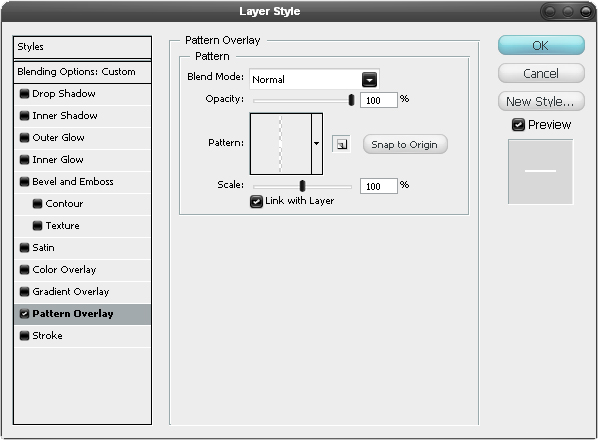
Task: Toggle the Preview checkbox
Action: click(518, 125)
